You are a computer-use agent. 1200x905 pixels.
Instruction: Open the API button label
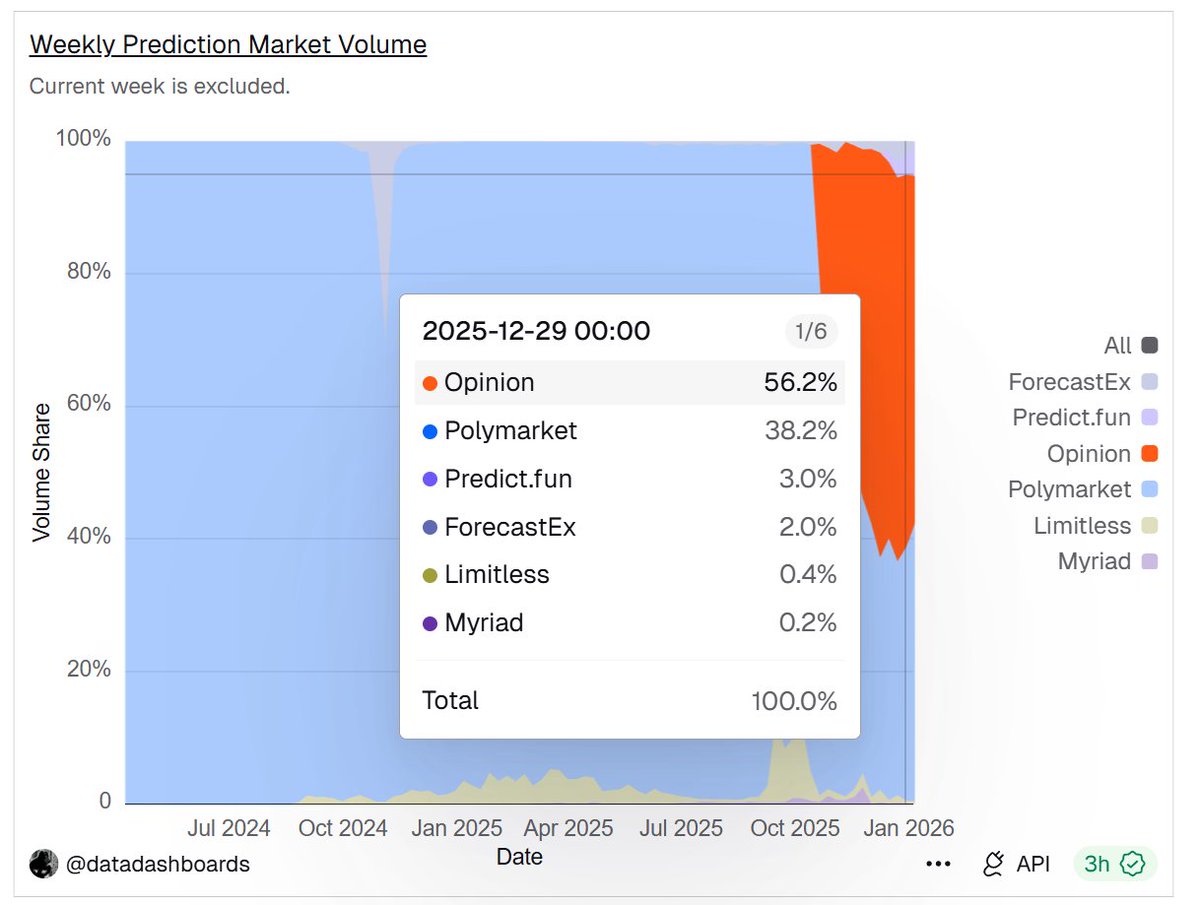[x=1033, y=864]
